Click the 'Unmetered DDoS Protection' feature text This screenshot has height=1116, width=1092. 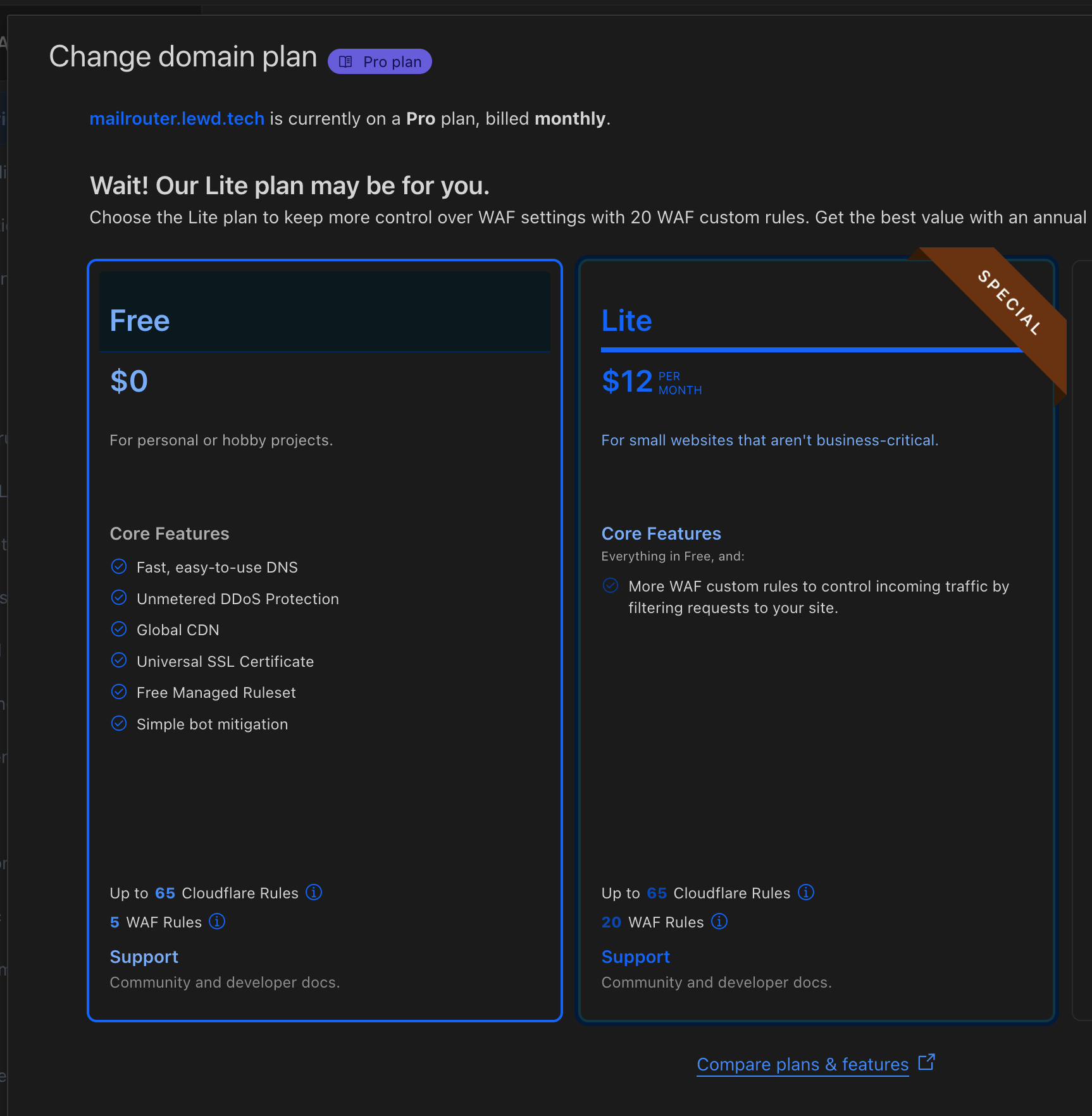coord(238,599)
